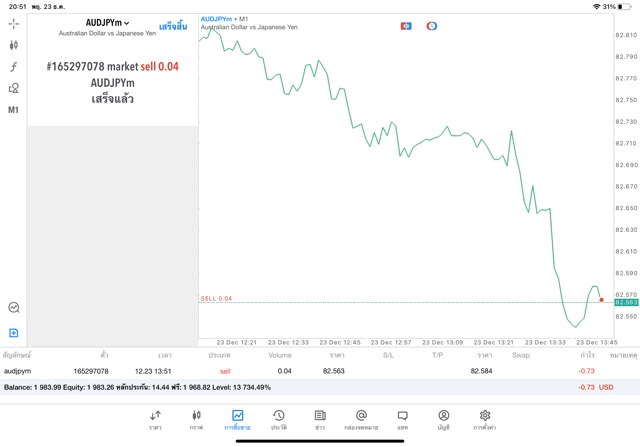Screen dimensions: 640x447
Task: Change M1 timeframe in left sidebar
Action: [13, 110]
